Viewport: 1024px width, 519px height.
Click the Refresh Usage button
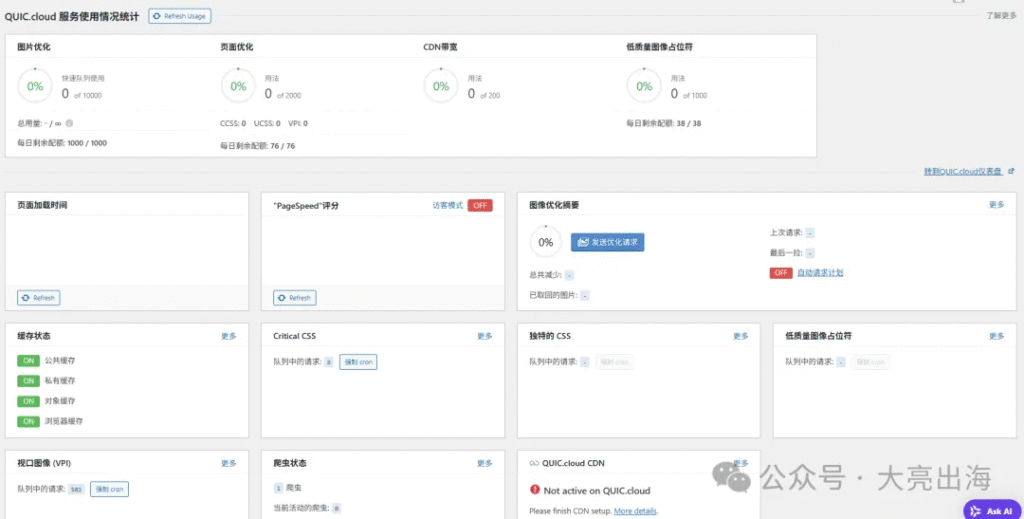(180, 16)
